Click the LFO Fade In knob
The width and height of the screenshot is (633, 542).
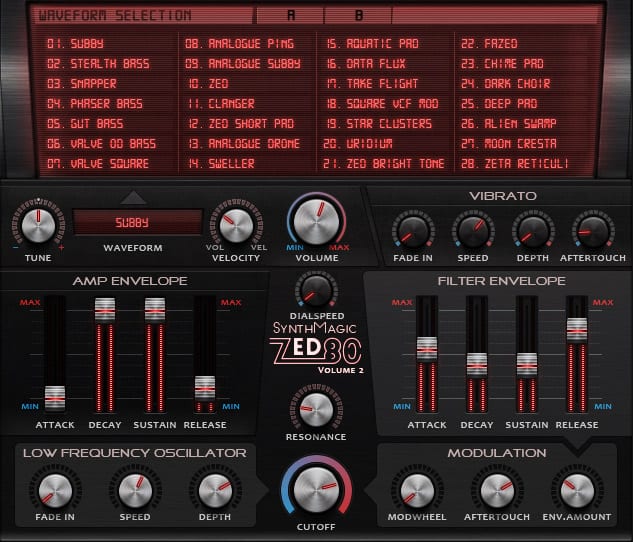(55, 491)
